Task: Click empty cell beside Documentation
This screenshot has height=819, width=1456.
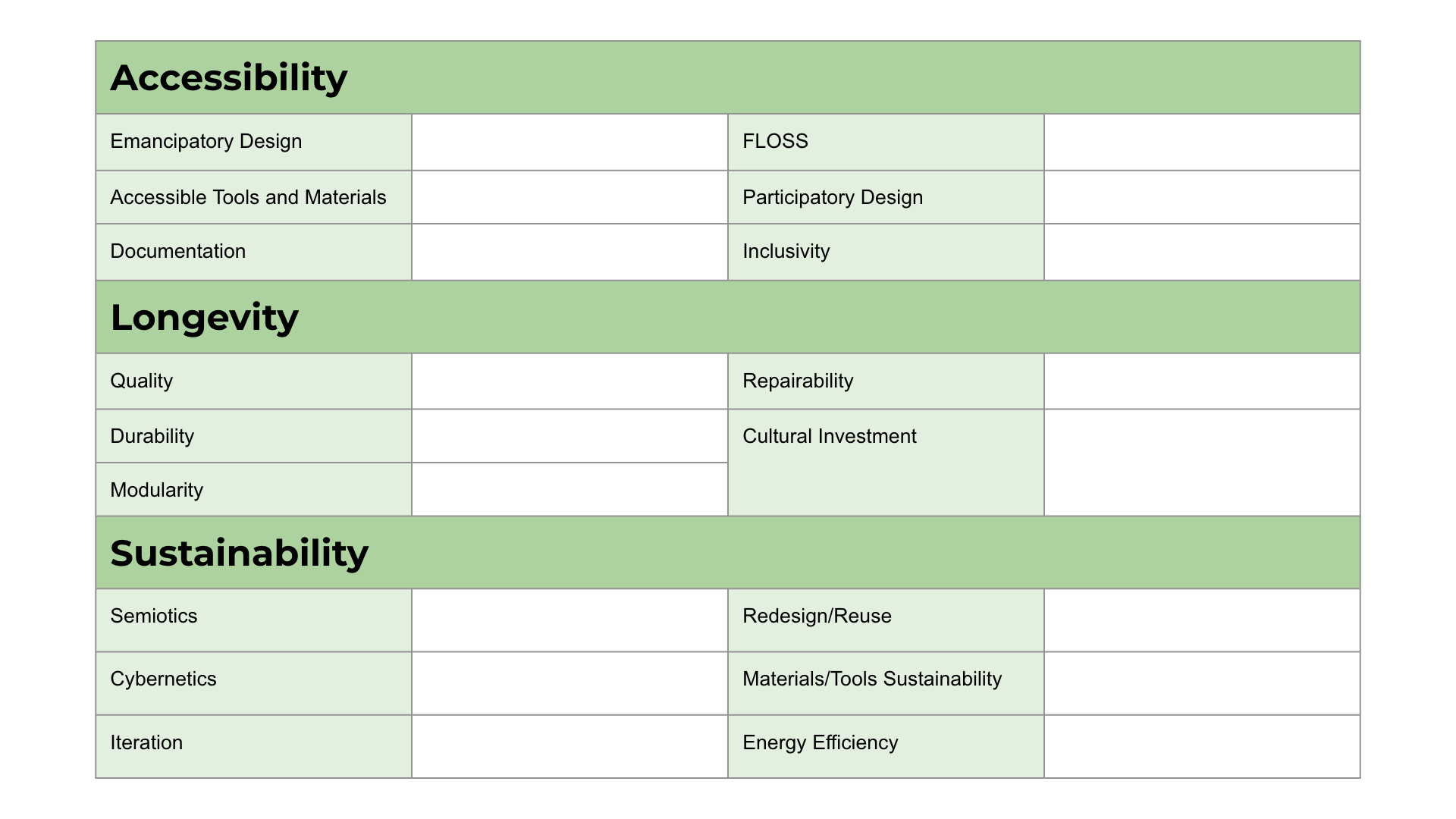Action: 570,252
